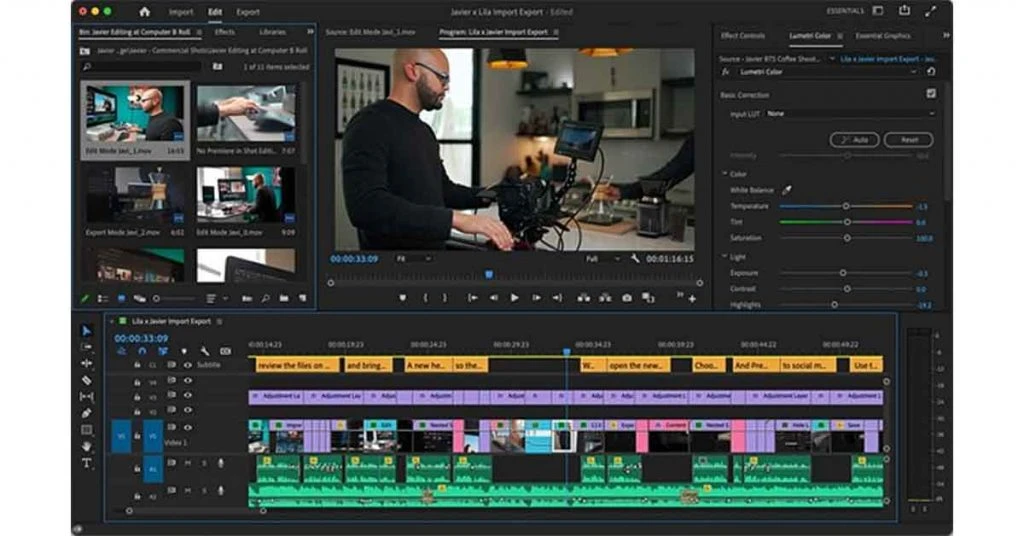Image resolution: width=1024 pixels, height=536 pixels.
Task: Collapse the Light section
Action: (724, 257)
